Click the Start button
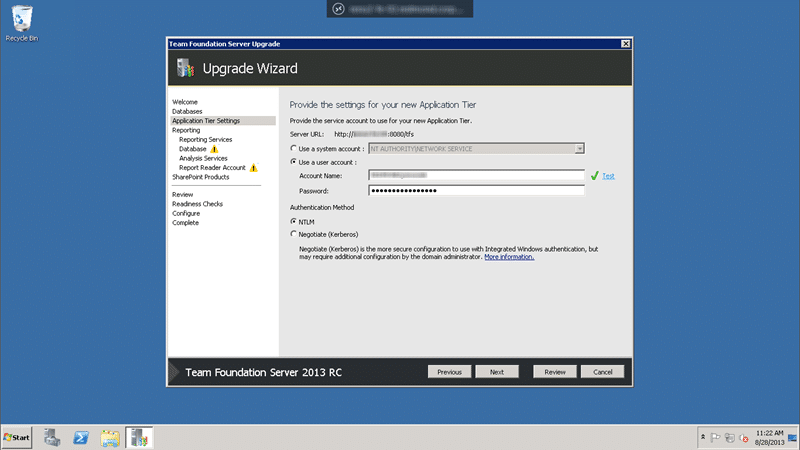Image resolution: width=800 pixels, height=450 pixels. point(17,438)
